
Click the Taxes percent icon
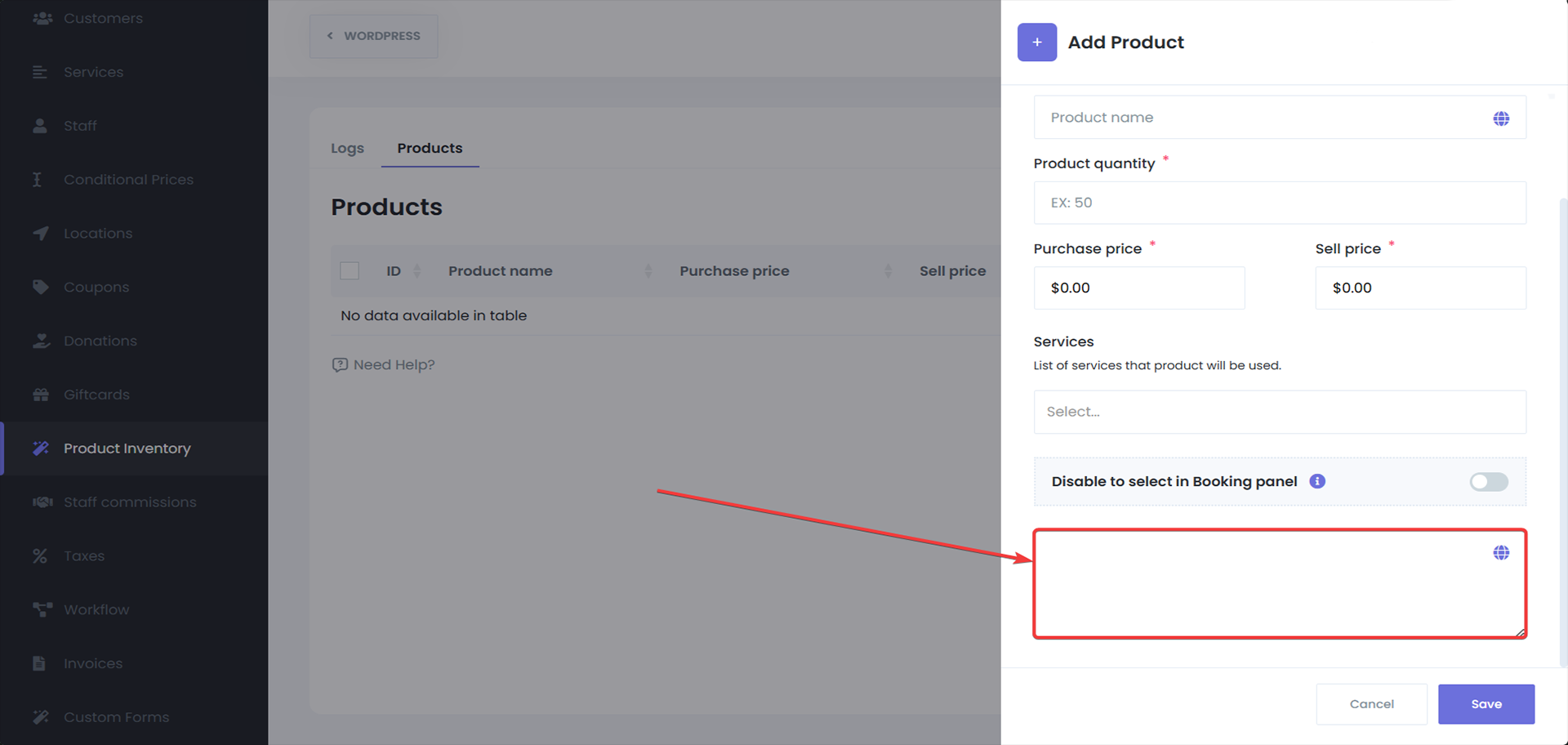point(40,555)
